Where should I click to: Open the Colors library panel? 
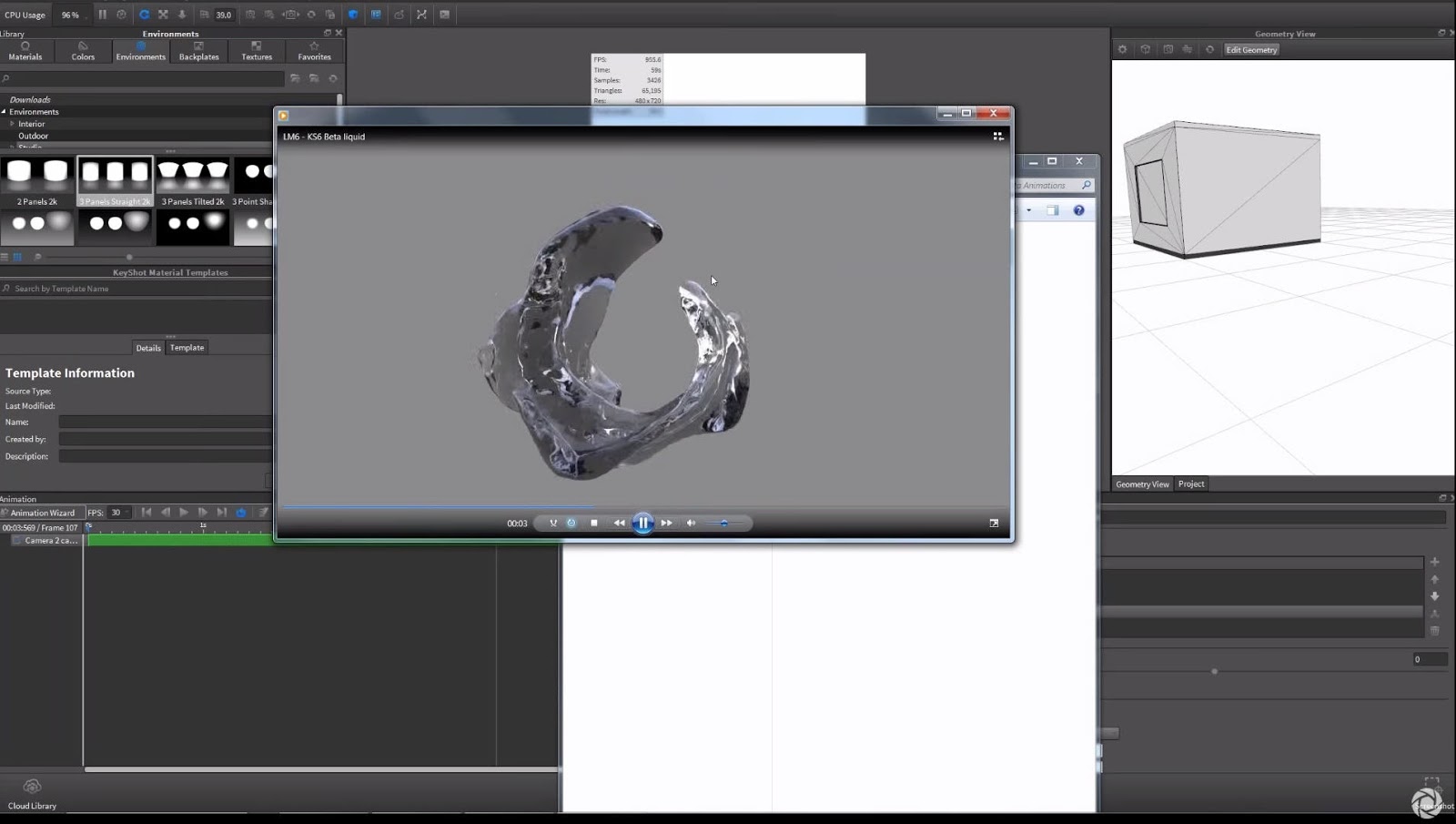(82, 51)
